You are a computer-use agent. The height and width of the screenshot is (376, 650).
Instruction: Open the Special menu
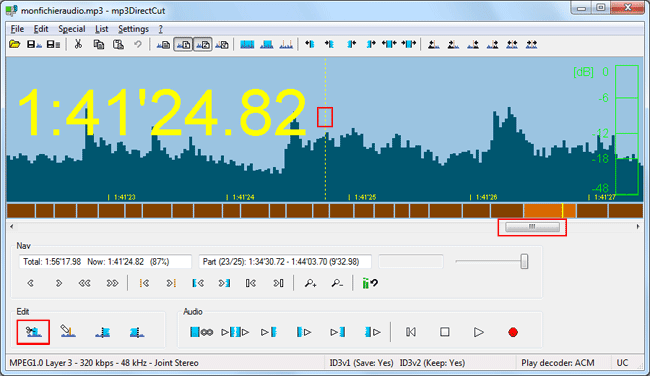coord(72,29)
